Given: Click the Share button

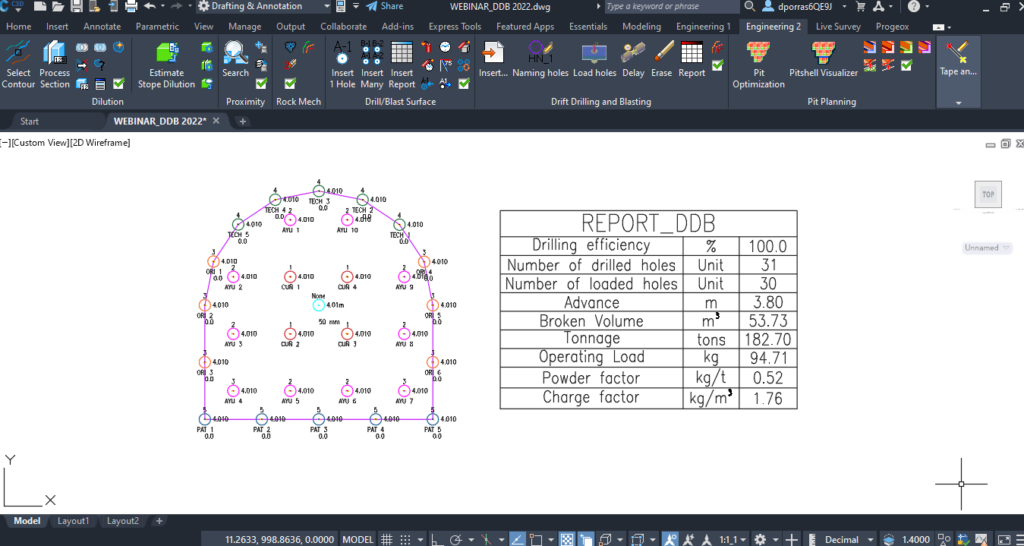Looking at the screenshot, I should 384,7.
